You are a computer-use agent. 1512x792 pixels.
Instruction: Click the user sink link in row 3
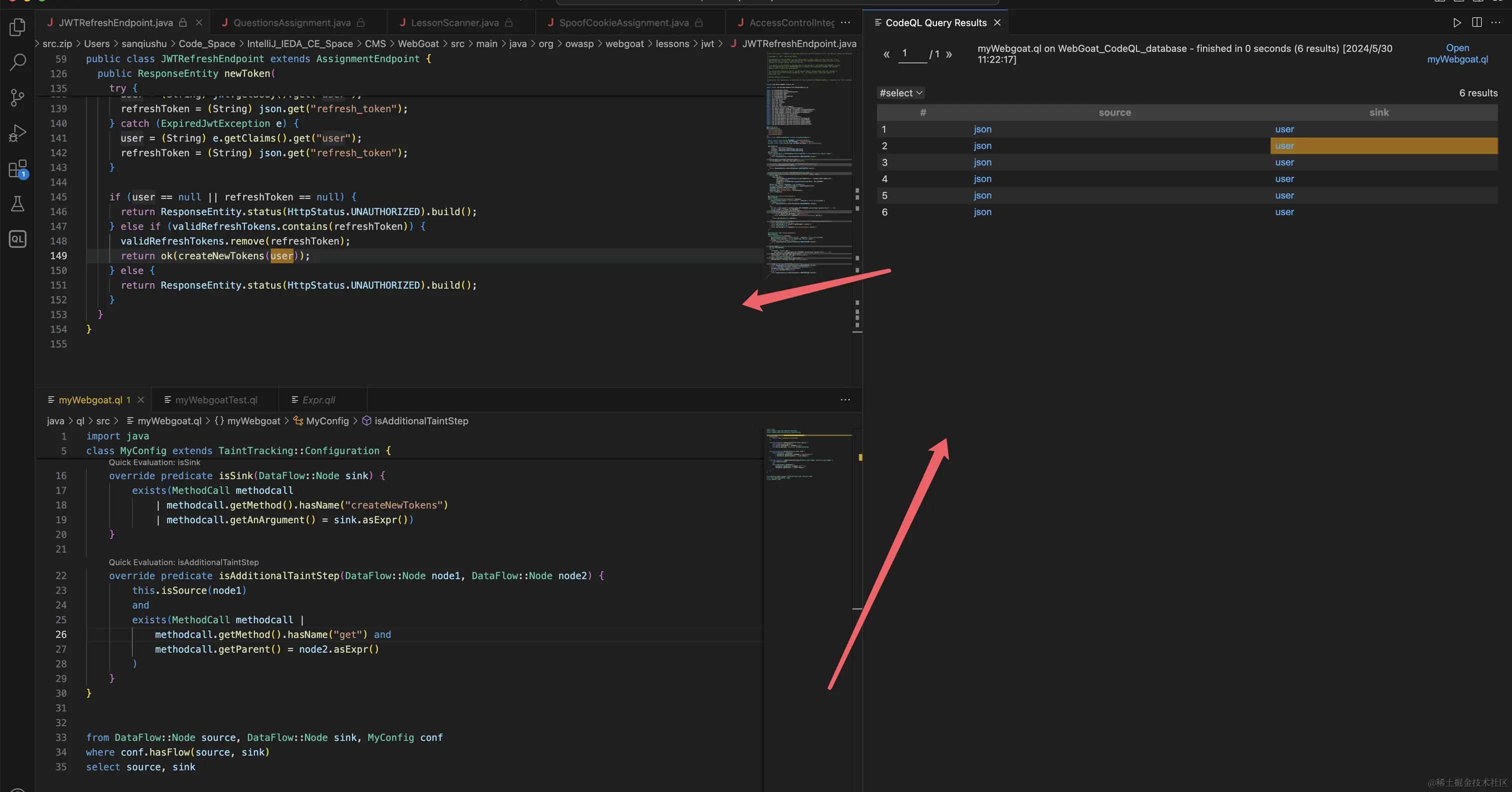(1284, 162)
